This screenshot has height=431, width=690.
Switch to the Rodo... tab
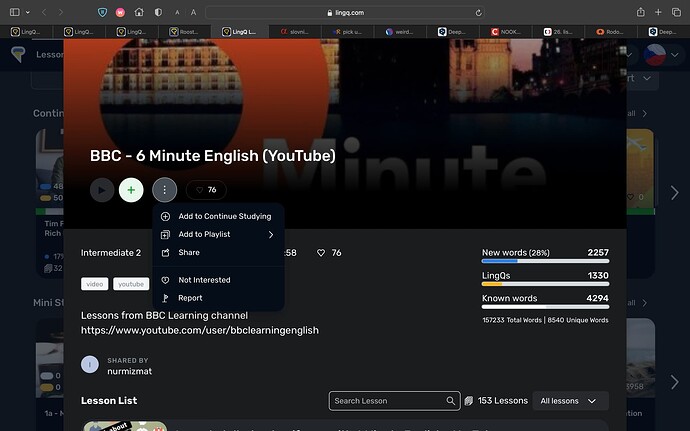click(611, 32)
